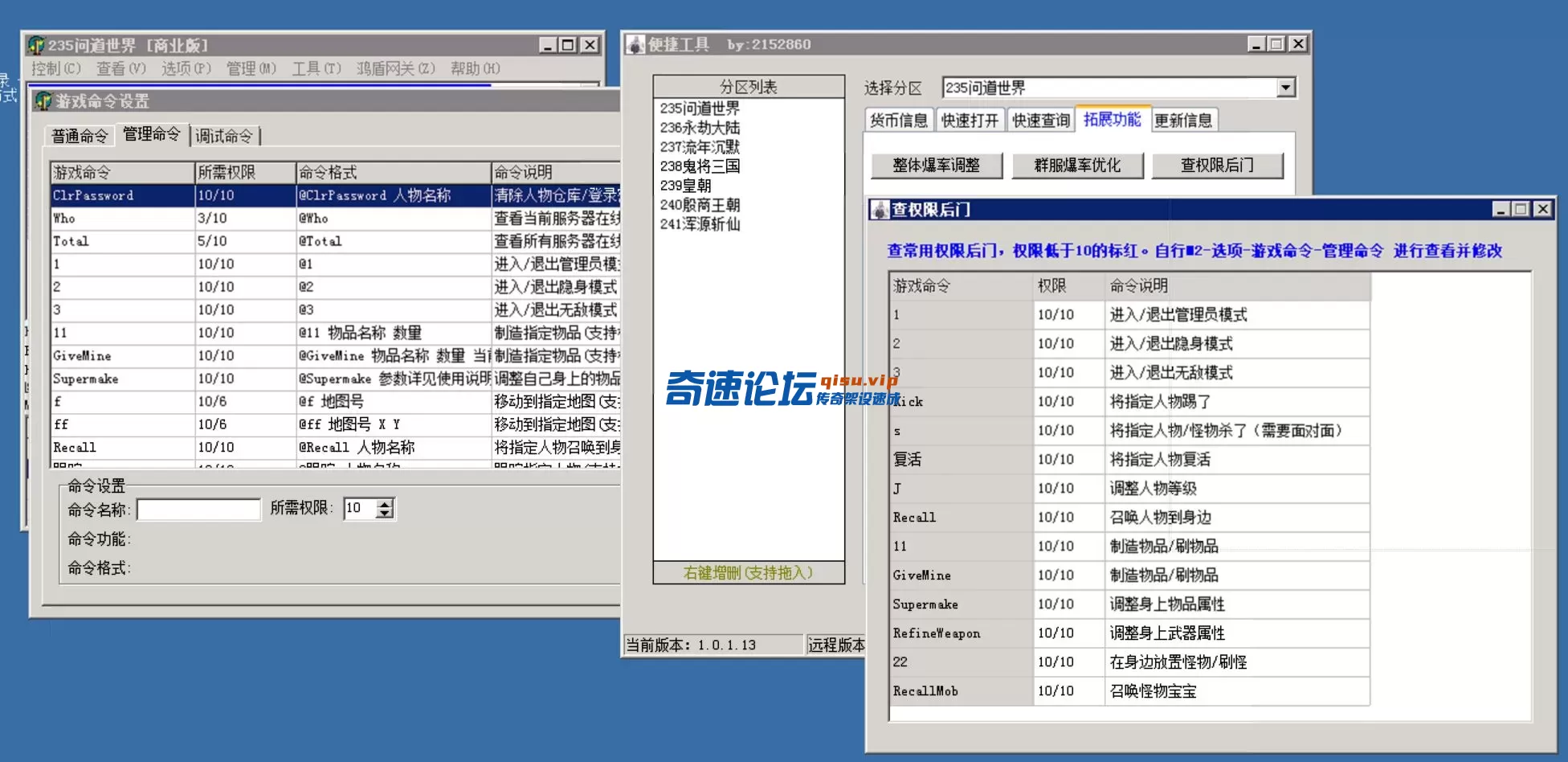Click the 整体爆率调整 button
Image resolution: width=1568 pixels, height=762 pixels.
937,166
